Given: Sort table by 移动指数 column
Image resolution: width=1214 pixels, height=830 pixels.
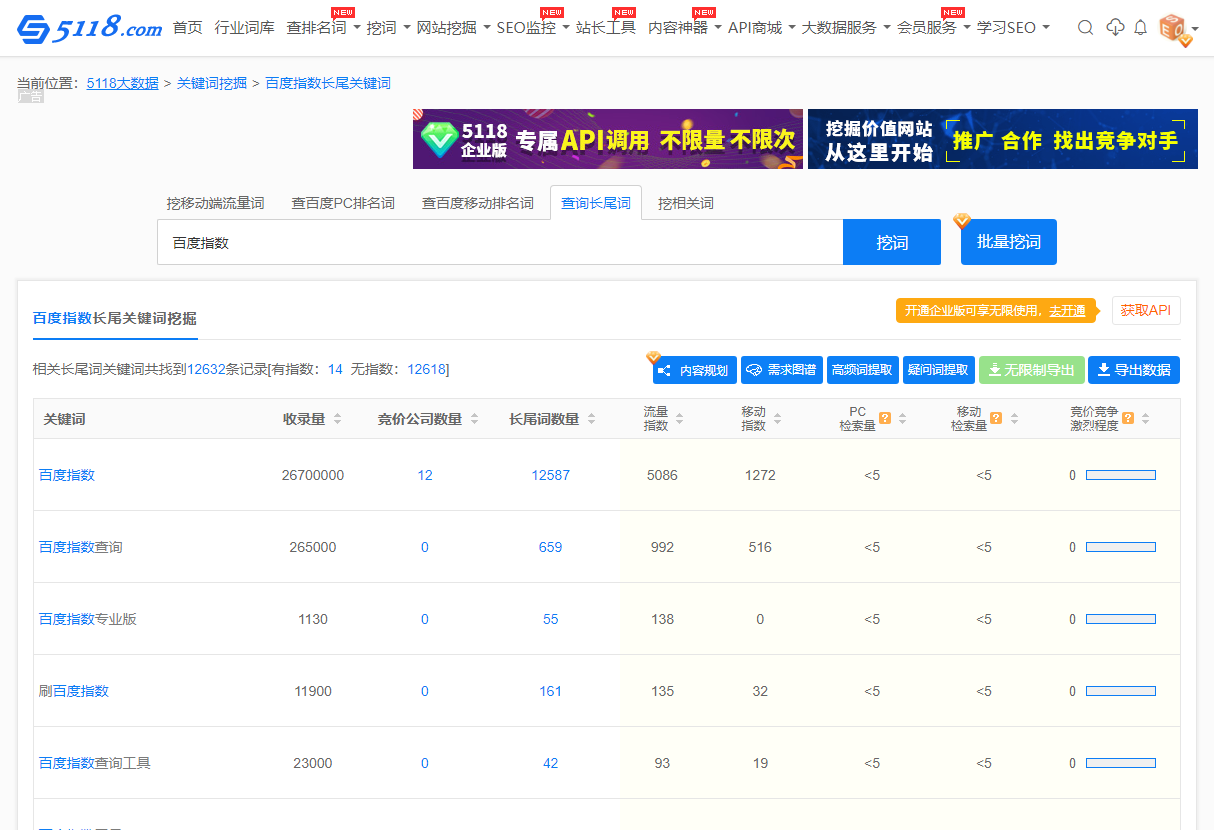Looking at the screenshot, I should (x=777, y=419).
